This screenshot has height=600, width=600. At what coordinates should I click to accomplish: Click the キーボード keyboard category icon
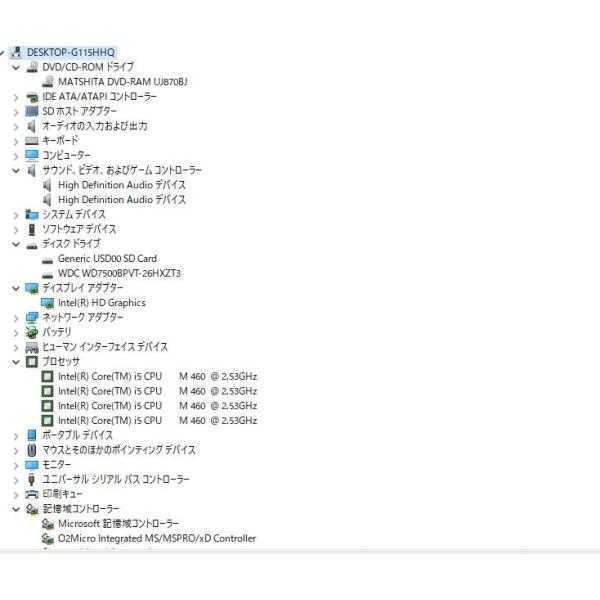click(x=32, y=141)
